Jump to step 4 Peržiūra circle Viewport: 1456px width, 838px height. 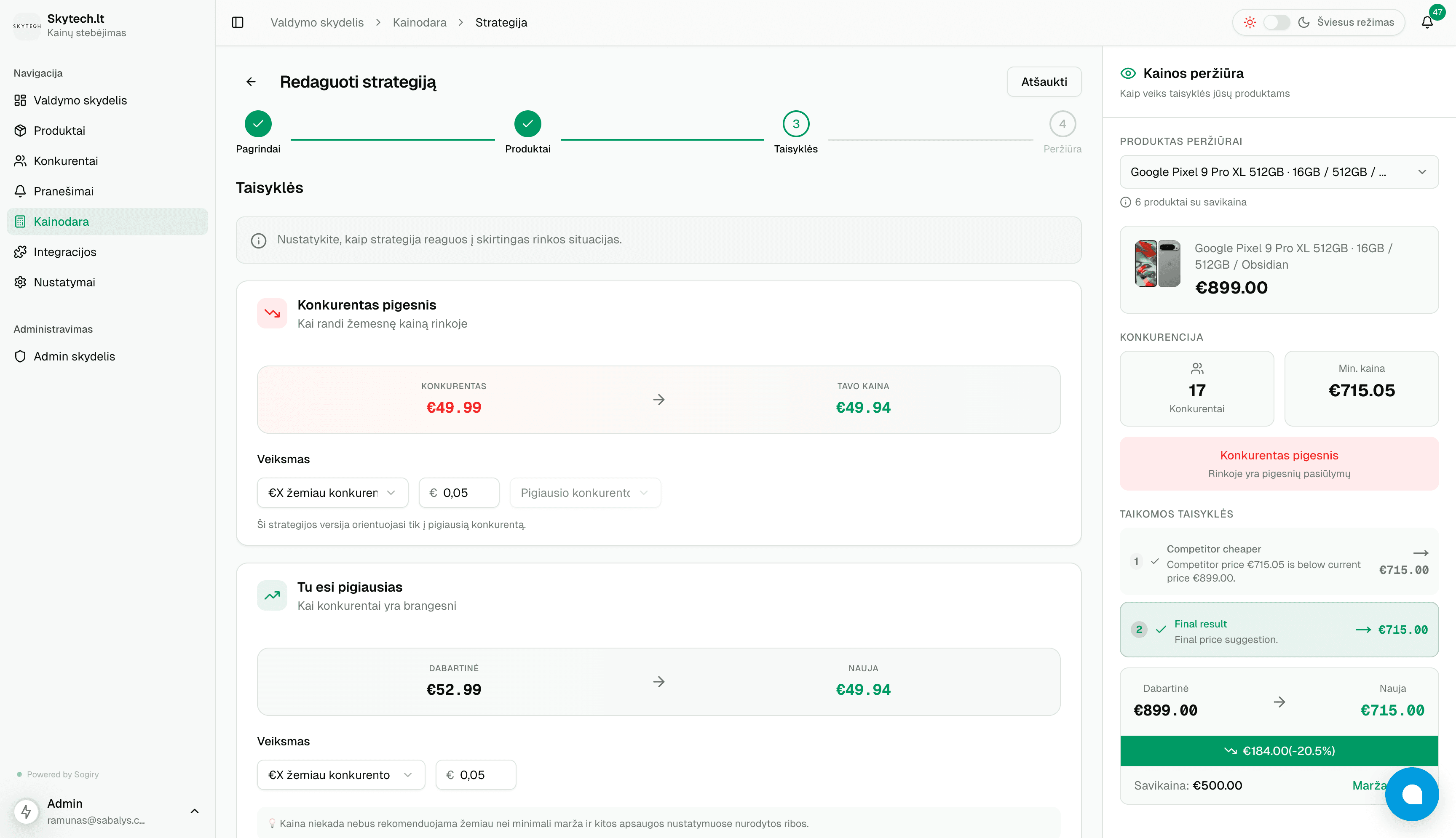[x=1062, y=124]
